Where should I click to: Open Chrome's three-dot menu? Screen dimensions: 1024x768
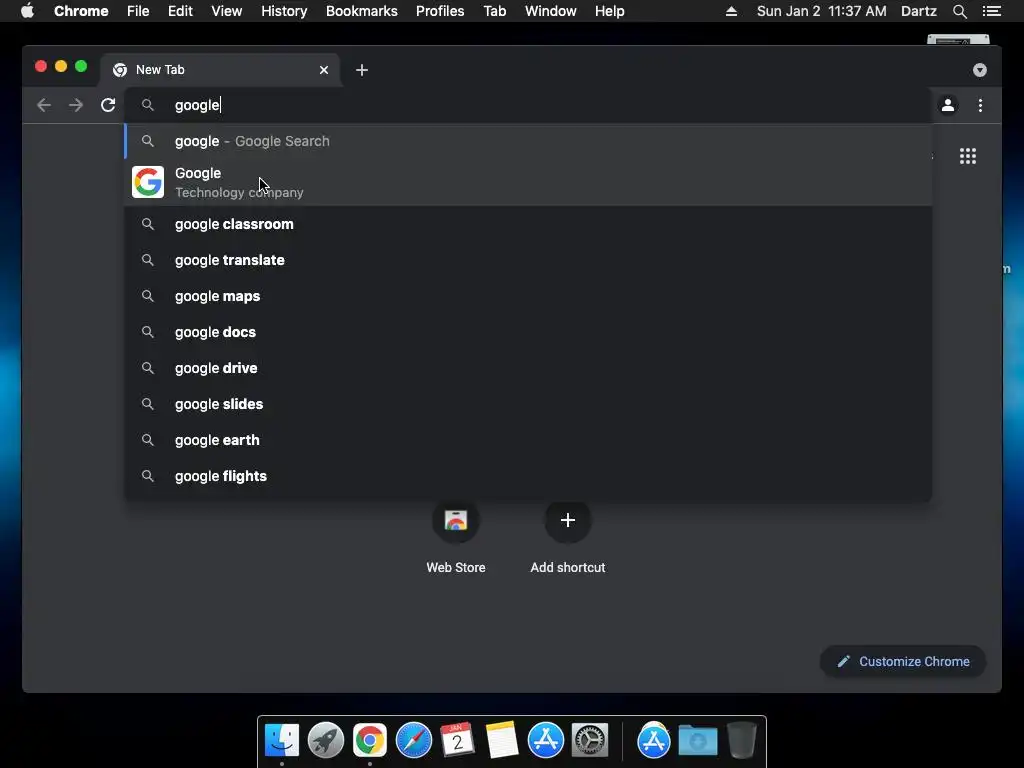[x=980, y=105]
